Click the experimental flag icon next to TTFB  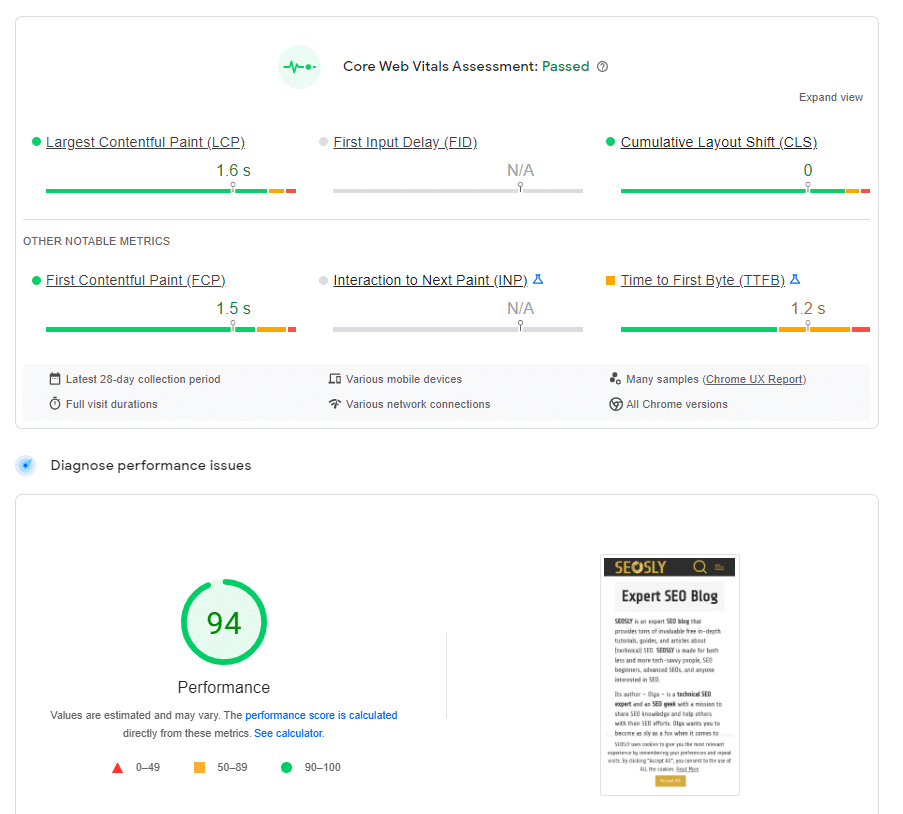coord(794,279)
